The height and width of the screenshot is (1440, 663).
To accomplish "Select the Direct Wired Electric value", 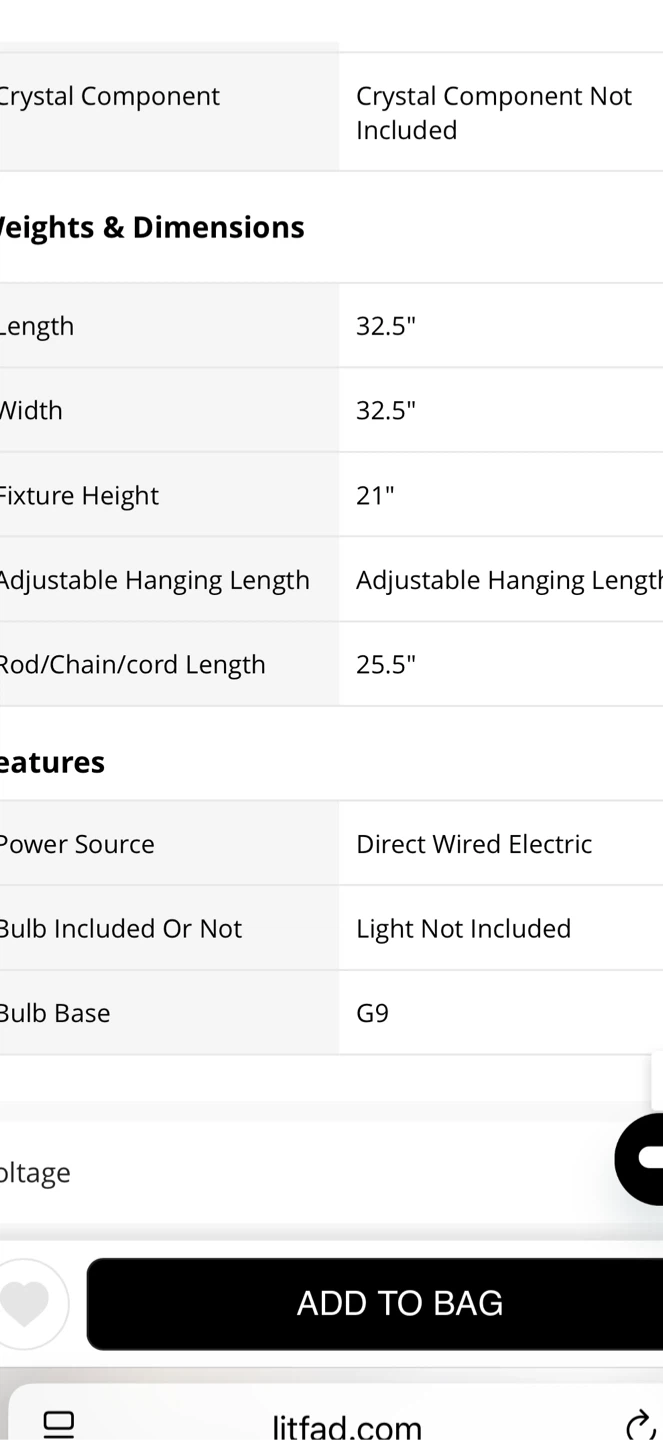I will [474, 844].
